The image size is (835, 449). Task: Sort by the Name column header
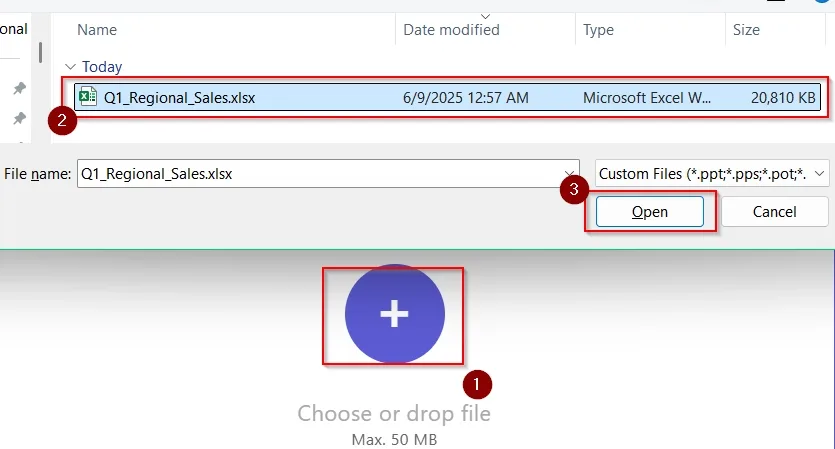(x=97, y=30)
